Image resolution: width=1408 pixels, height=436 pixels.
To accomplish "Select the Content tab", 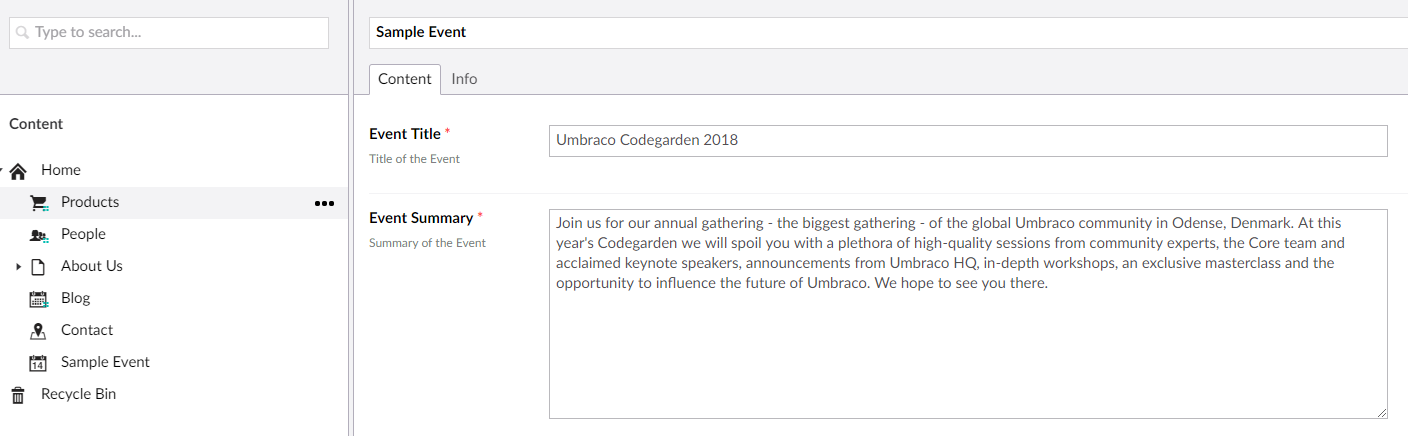I will 405,79.
